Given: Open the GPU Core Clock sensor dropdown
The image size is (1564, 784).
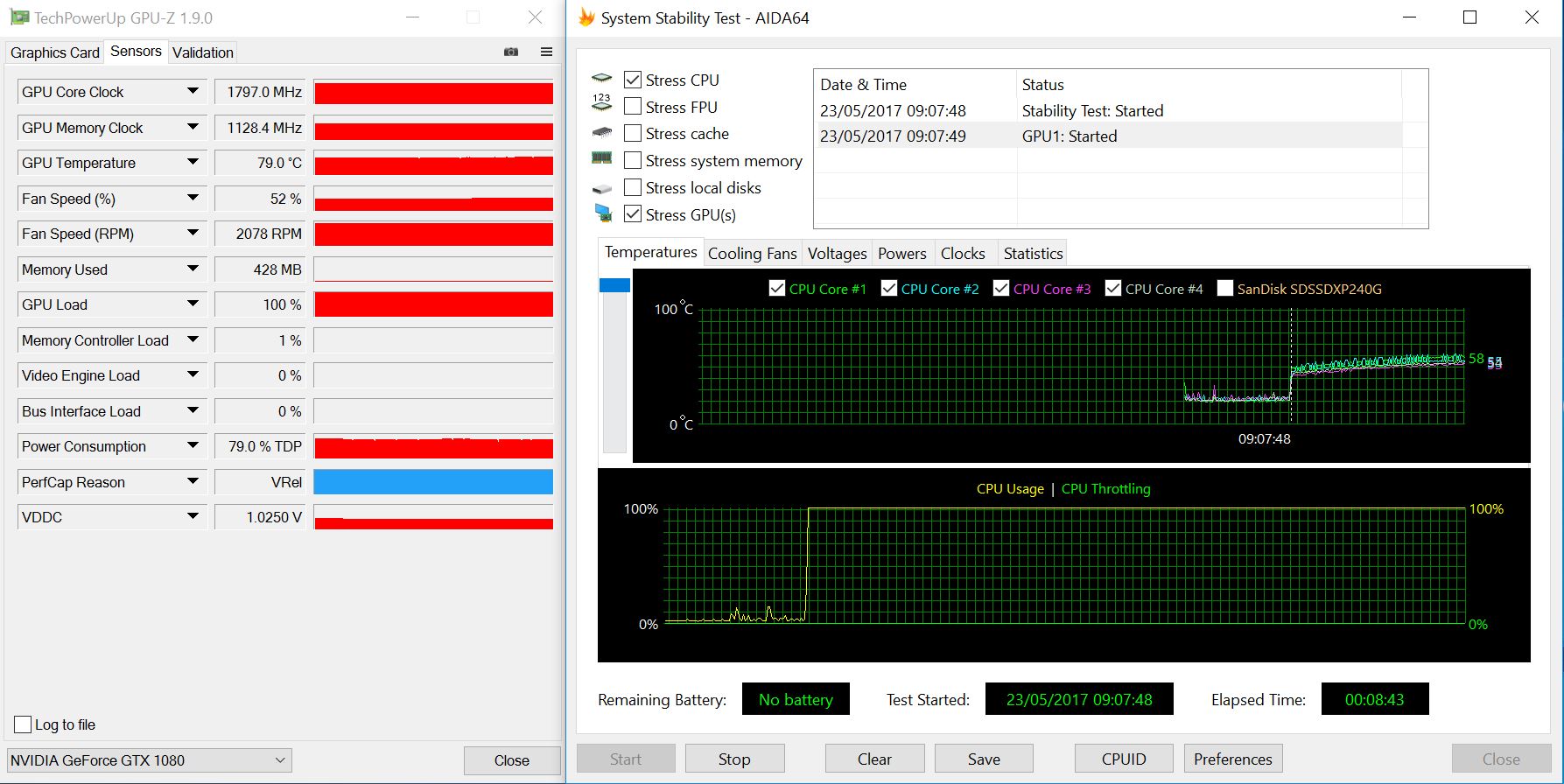Looking at the screenshot, I should click(x=193, y=92).
